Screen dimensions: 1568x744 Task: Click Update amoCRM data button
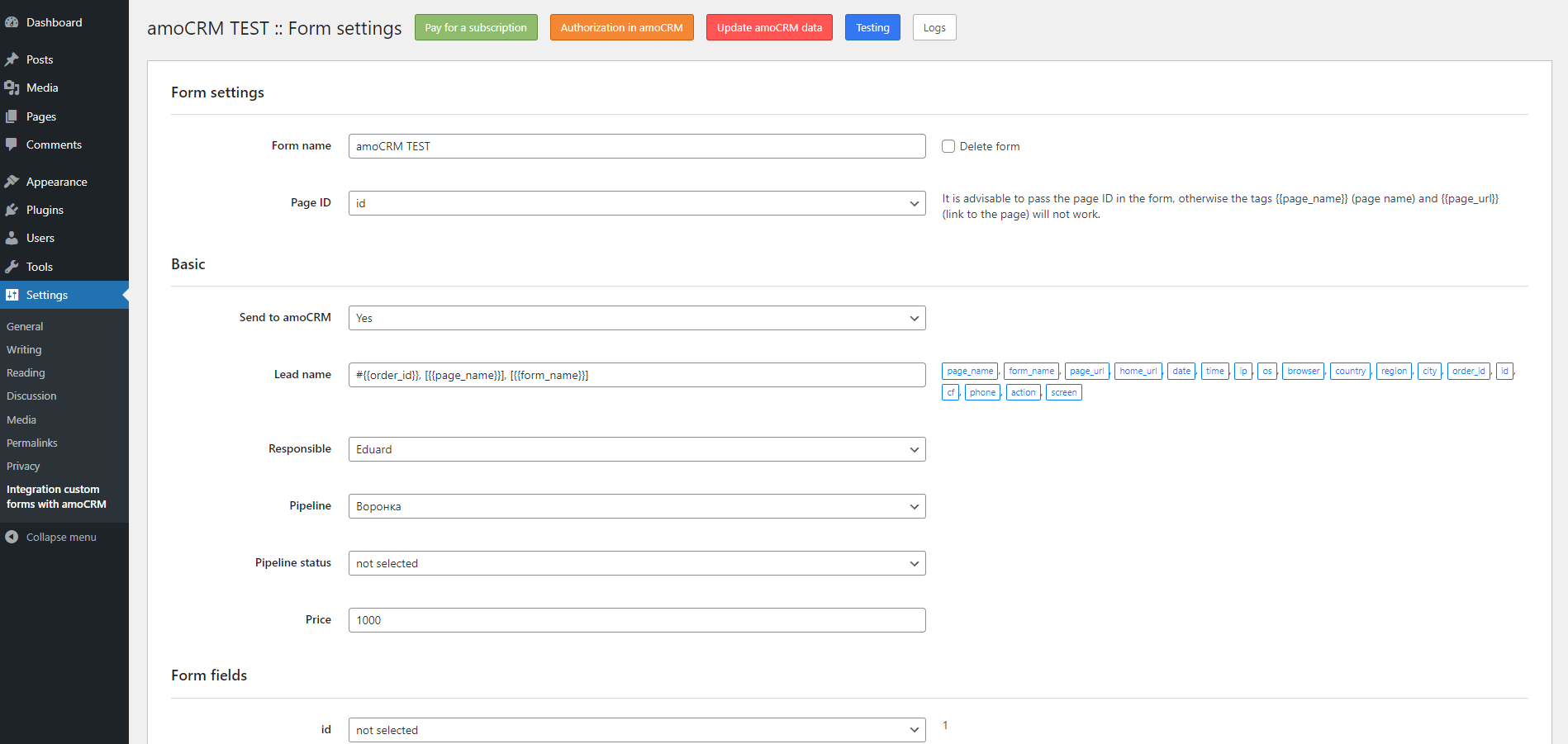point(769,27)
